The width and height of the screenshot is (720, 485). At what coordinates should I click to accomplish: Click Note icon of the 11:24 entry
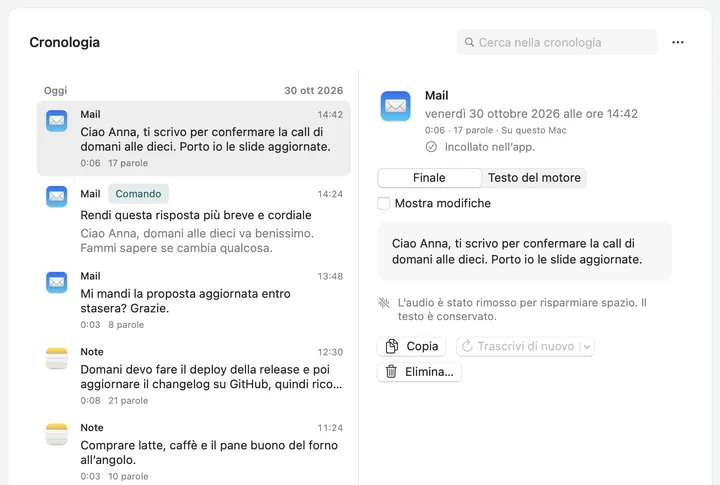click(x=56, y=434)
